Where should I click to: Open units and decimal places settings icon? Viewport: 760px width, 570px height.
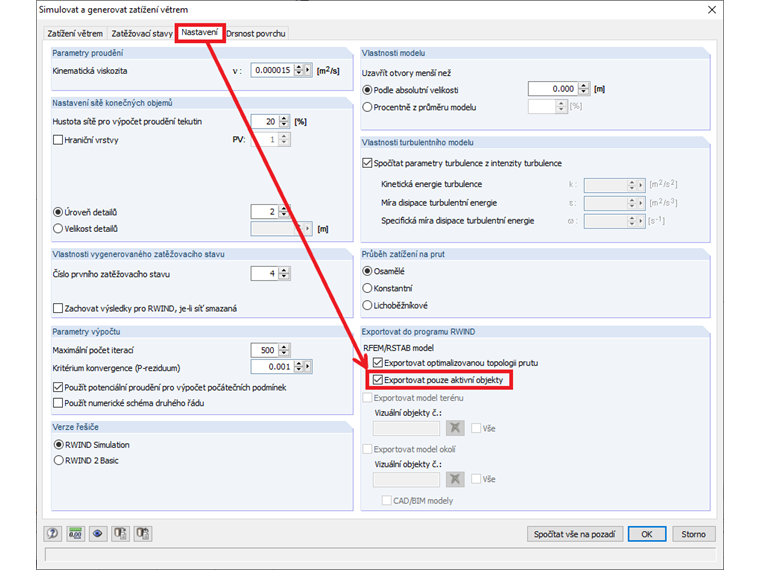75,534
